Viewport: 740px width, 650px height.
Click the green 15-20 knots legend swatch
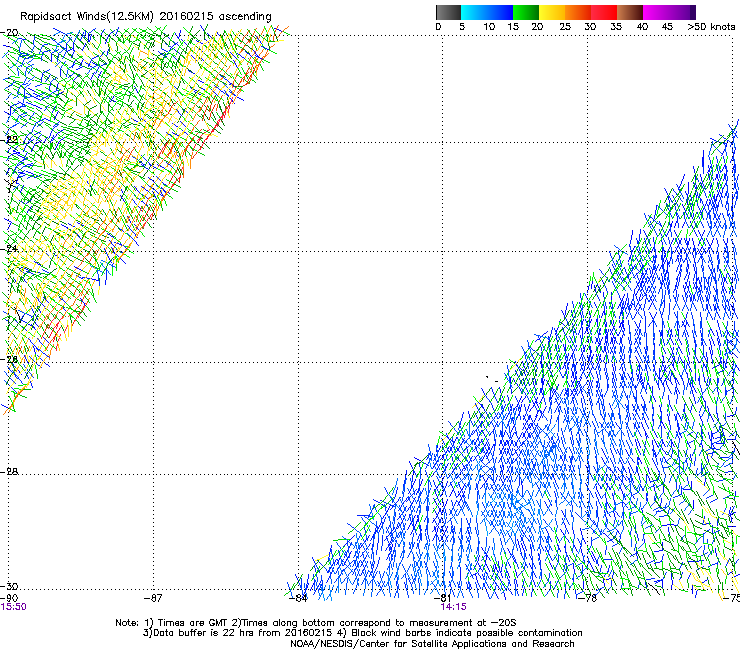526,12
